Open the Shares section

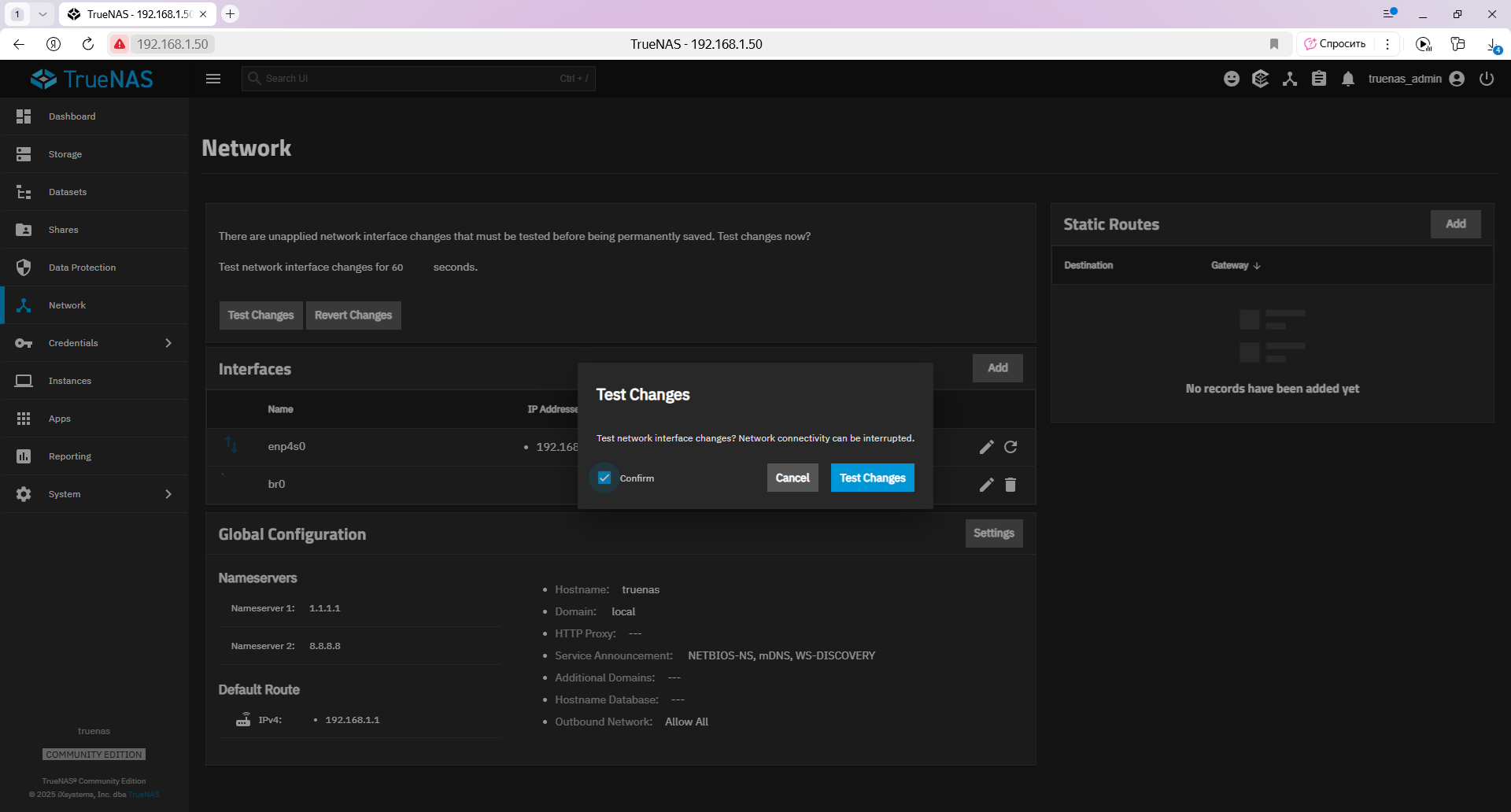(x=94, y=230)
